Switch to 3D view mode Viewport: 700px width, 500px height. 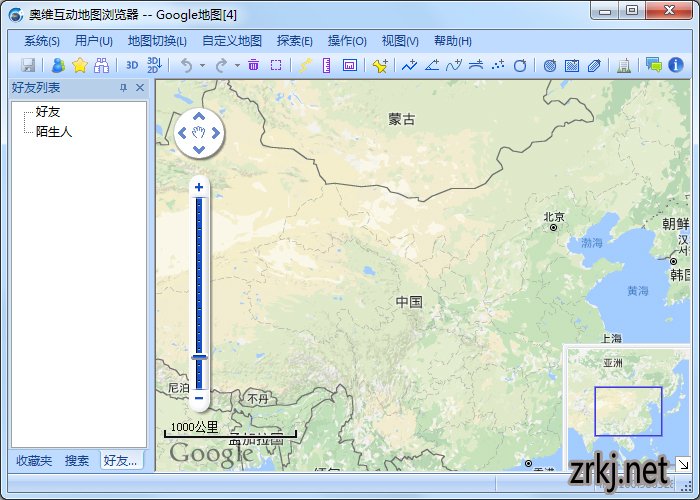pyautogui.click(x=132, y=66)
